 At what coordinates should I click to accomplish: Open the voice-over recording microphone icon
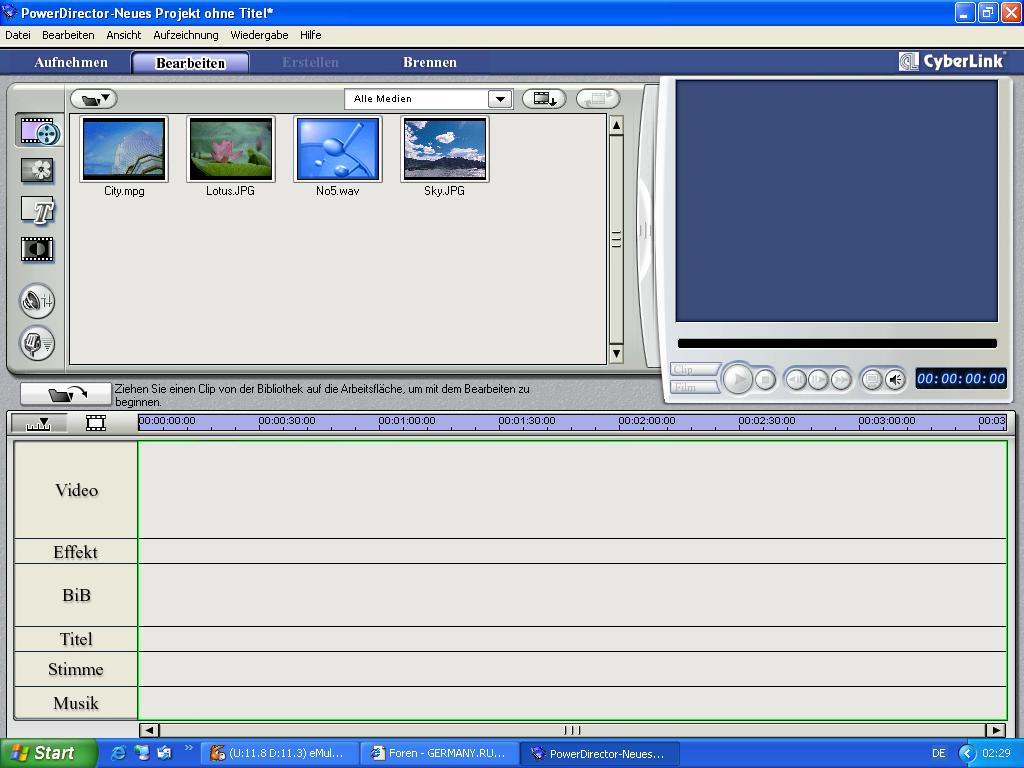pos(37,343)
